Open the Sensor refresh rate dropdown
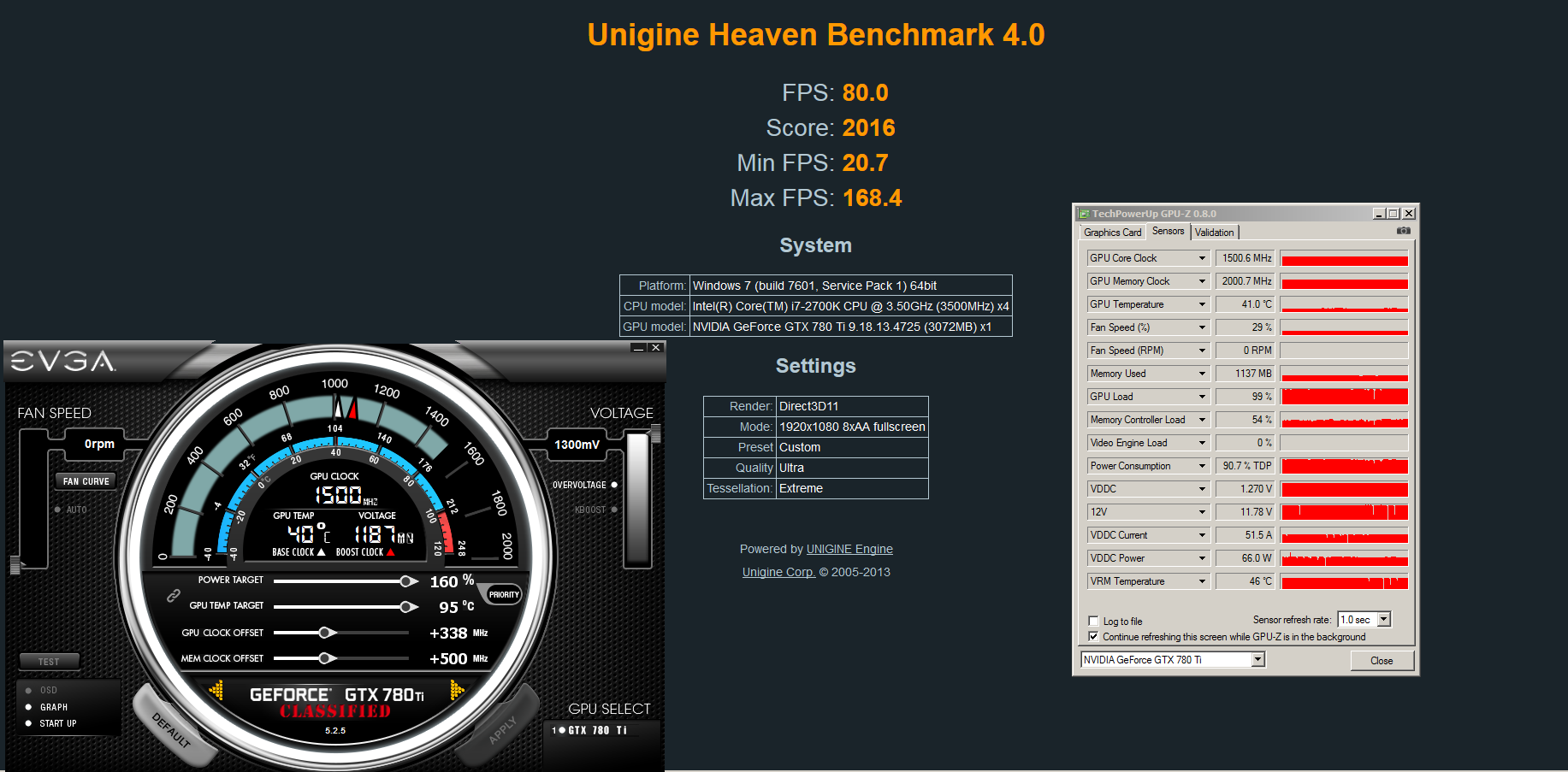Viewport: 1568px width, 772px height. coord(1384,620)
